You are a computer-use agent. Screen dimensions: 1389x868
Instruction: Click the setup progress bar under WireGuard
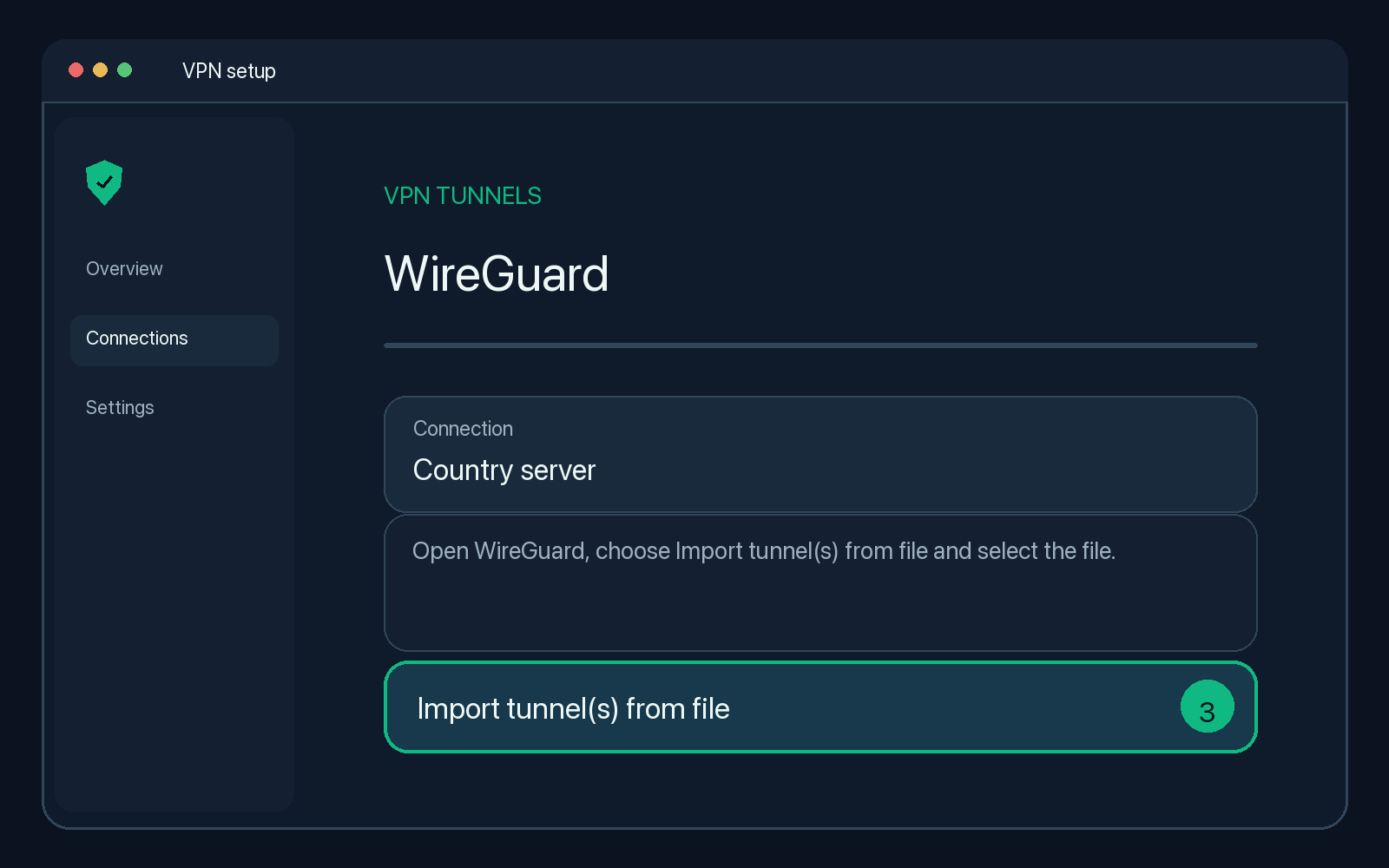coord(820,345)
